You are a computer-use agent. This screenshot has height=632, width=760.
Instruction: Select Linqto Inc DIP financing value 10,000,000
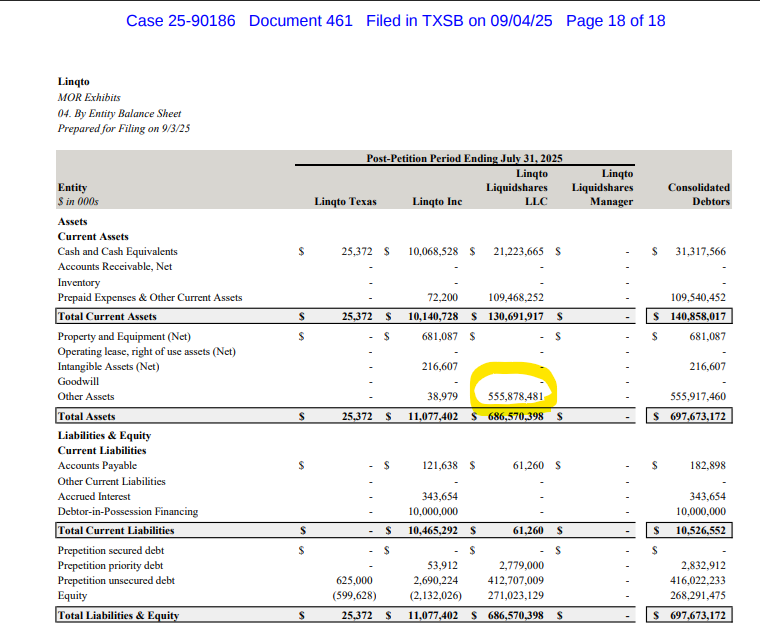tap(433, 511)
